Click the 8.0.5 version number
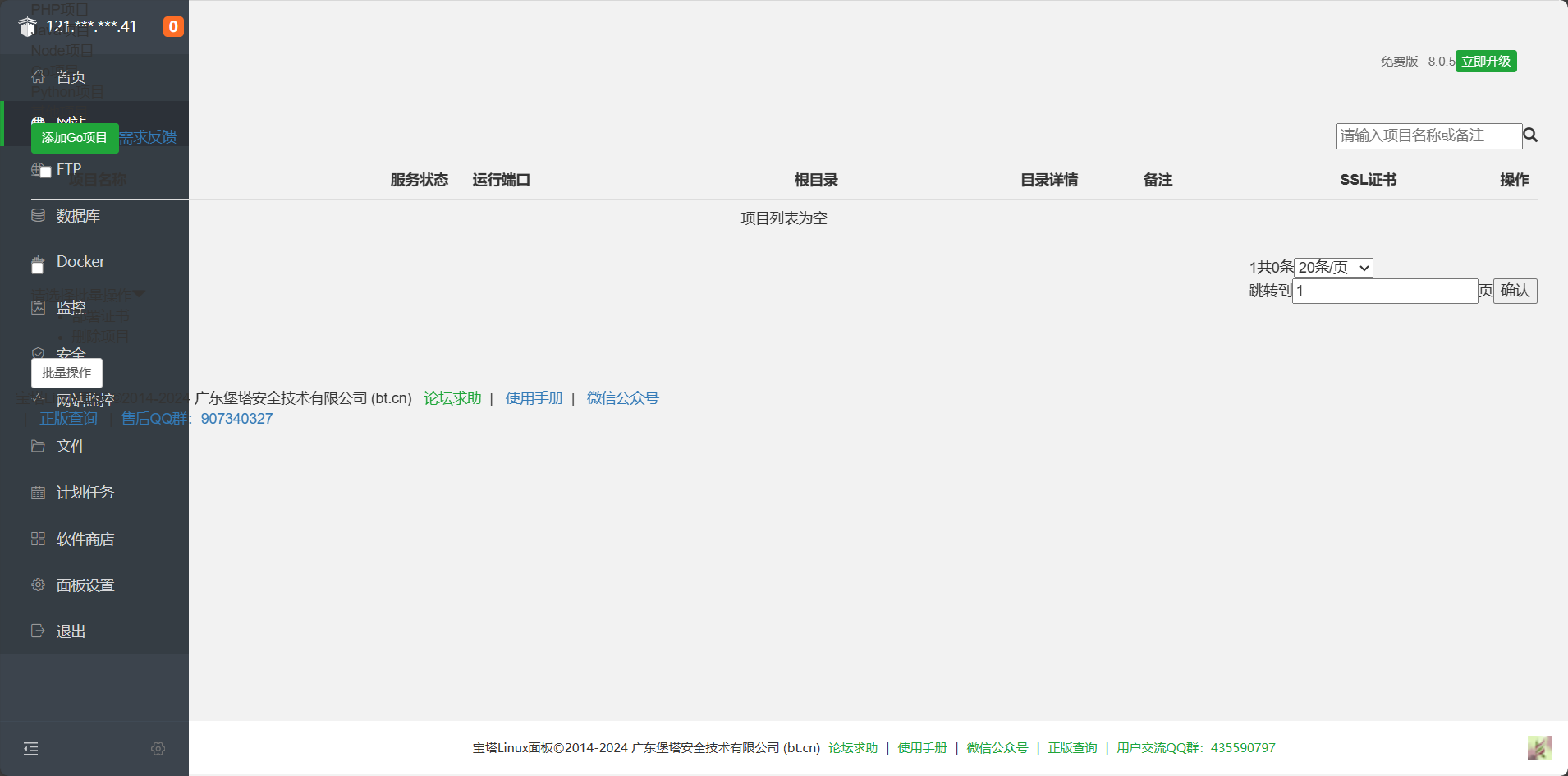This screenshot has width=1568, height=776. click(x=1442, y=62)
